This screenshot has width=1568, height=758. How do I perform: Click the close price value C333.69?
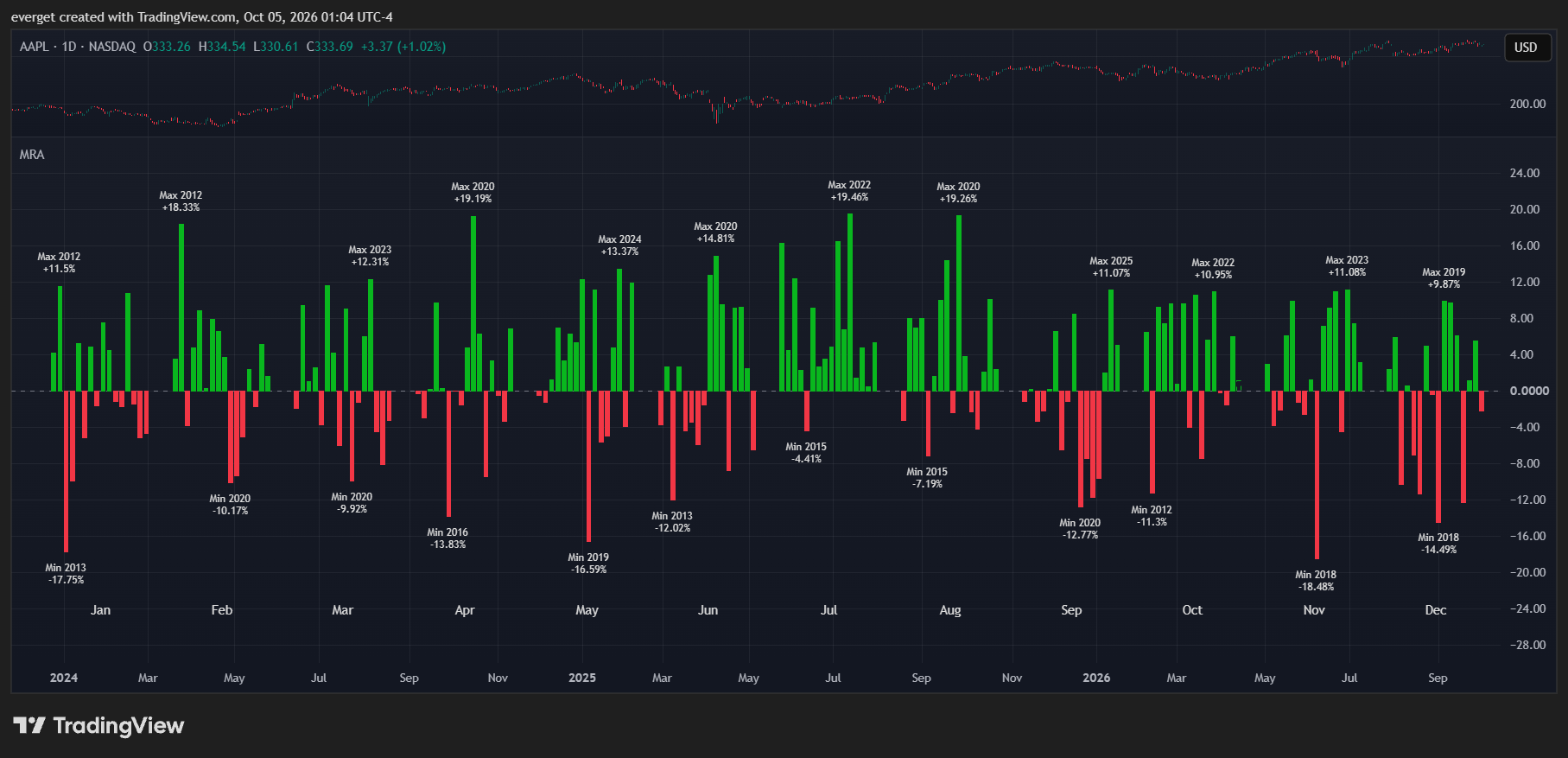tap(330, 47)
